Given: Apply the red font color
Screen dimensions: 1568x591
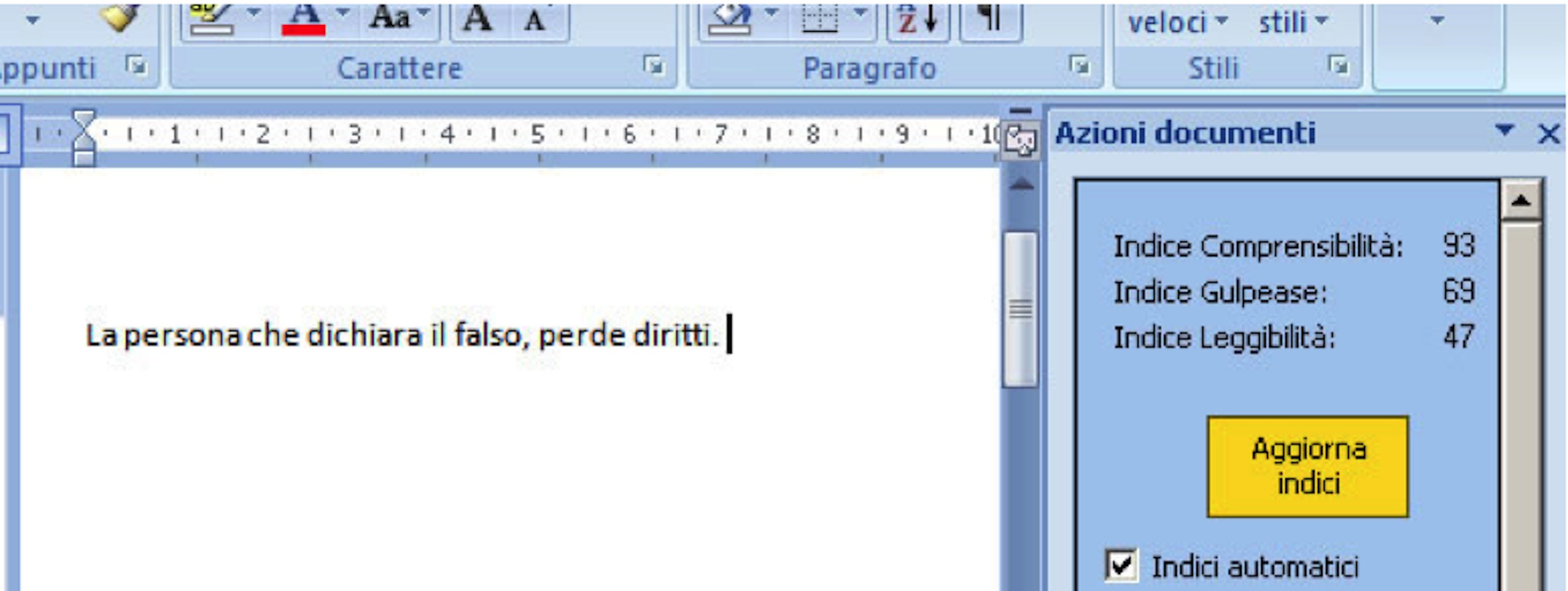Looking at the screenshot, I should (303, 19).
